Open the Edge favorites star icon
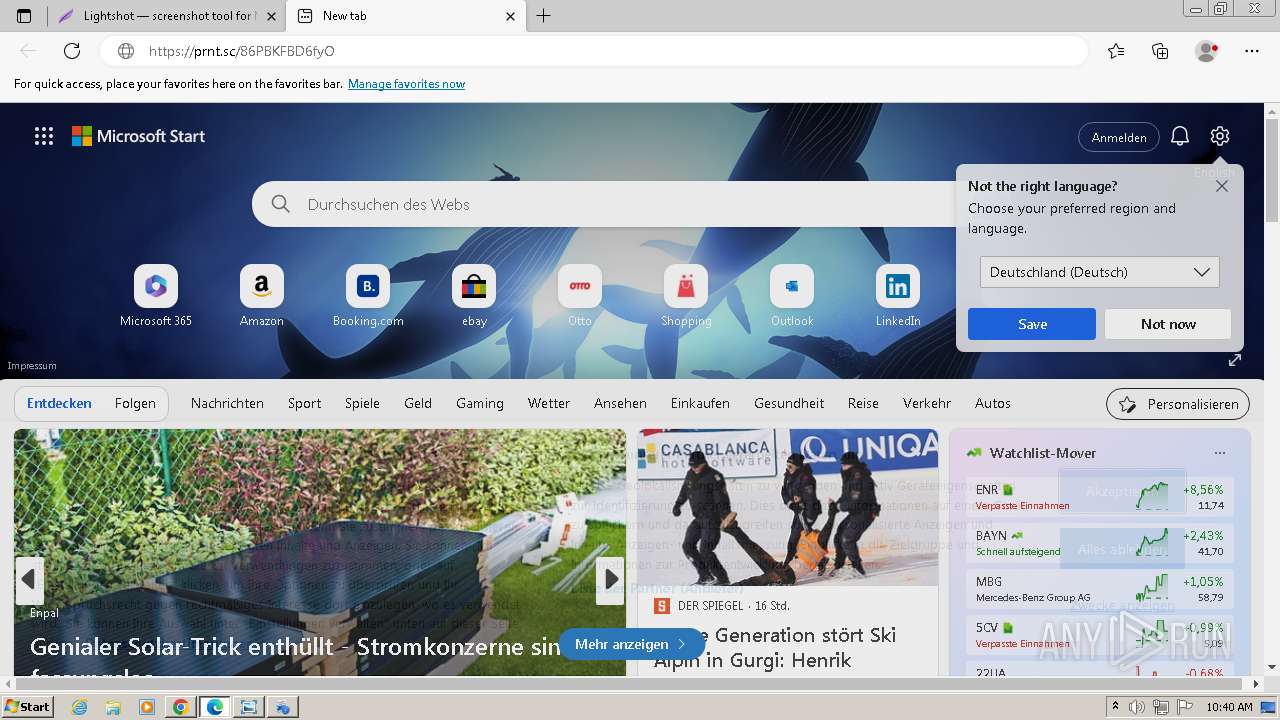1280x720 pixels. pyautogui.click(x=1116, y=51)
